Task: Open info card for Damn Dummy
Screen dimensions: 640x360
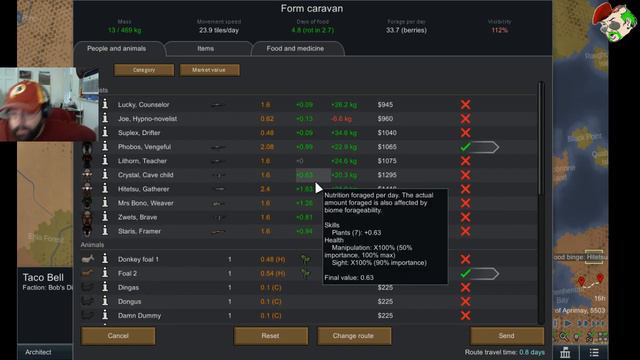Action: (105, 315)
